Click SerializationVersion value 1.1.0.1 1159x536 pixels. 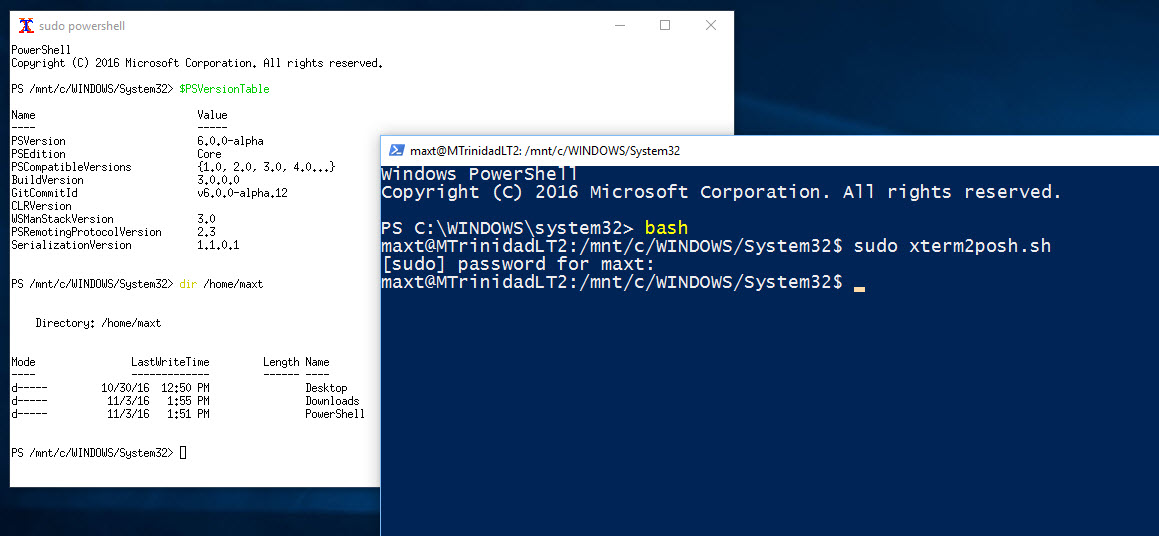[219, 245]
